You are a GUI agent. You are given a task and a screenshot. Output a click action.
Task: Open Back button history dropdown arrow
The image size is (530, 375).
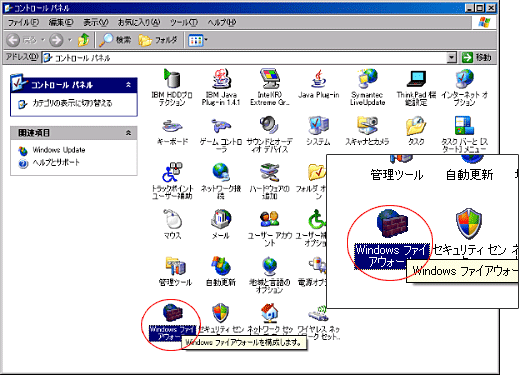pyautogui.click(x=43, y=40)
